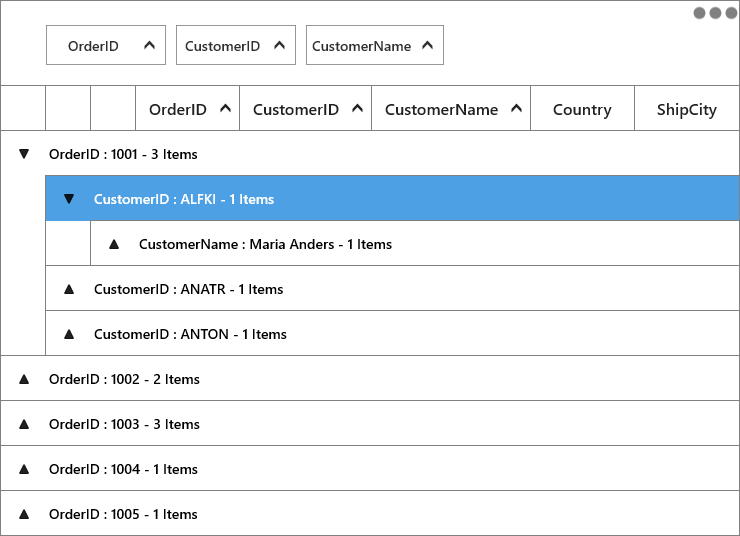740x536 pixels.
Task: Expand the CustomerID : ANATR group
Action: coord(69,289)
